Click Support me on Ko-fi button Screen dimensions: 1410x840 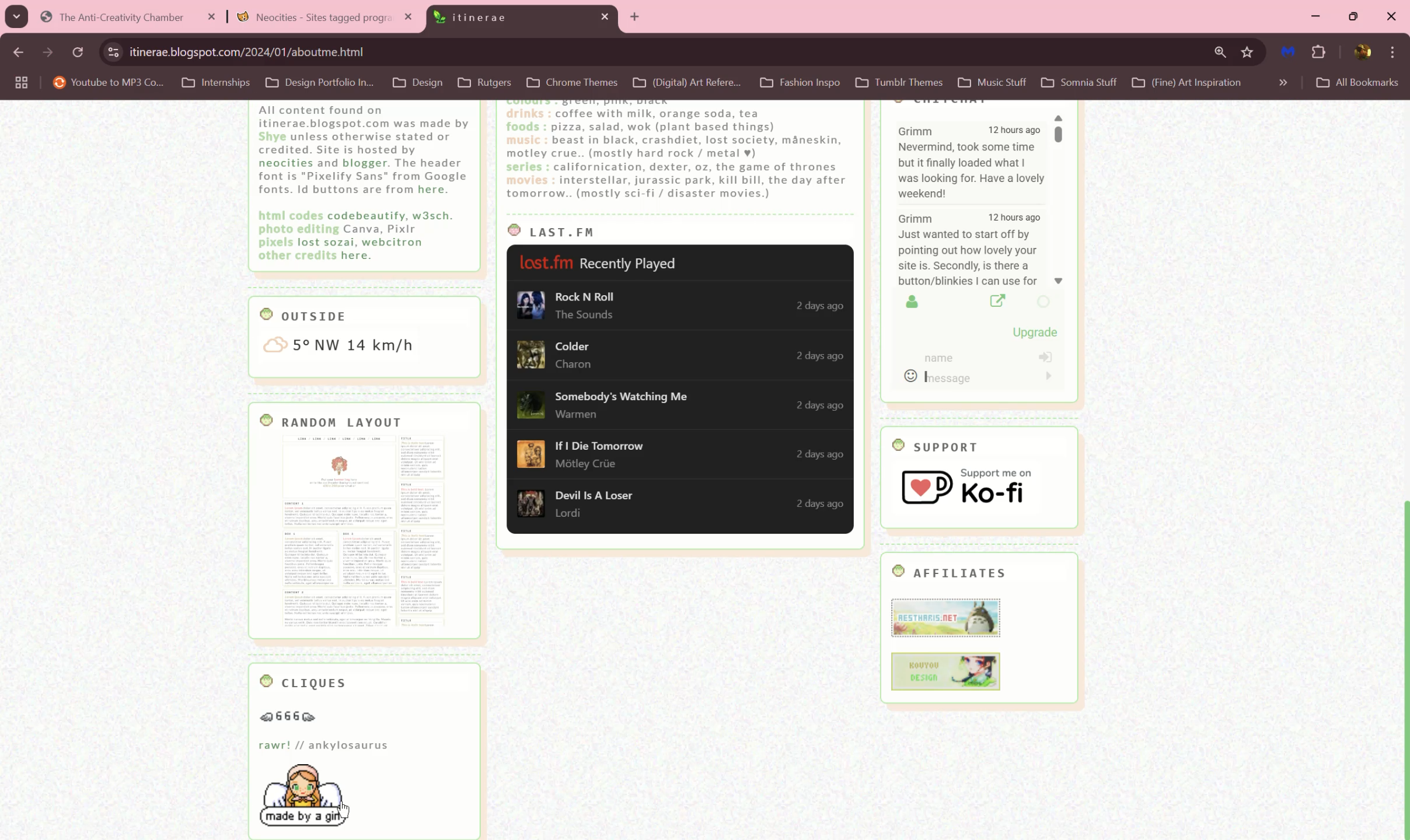(966, 486)
